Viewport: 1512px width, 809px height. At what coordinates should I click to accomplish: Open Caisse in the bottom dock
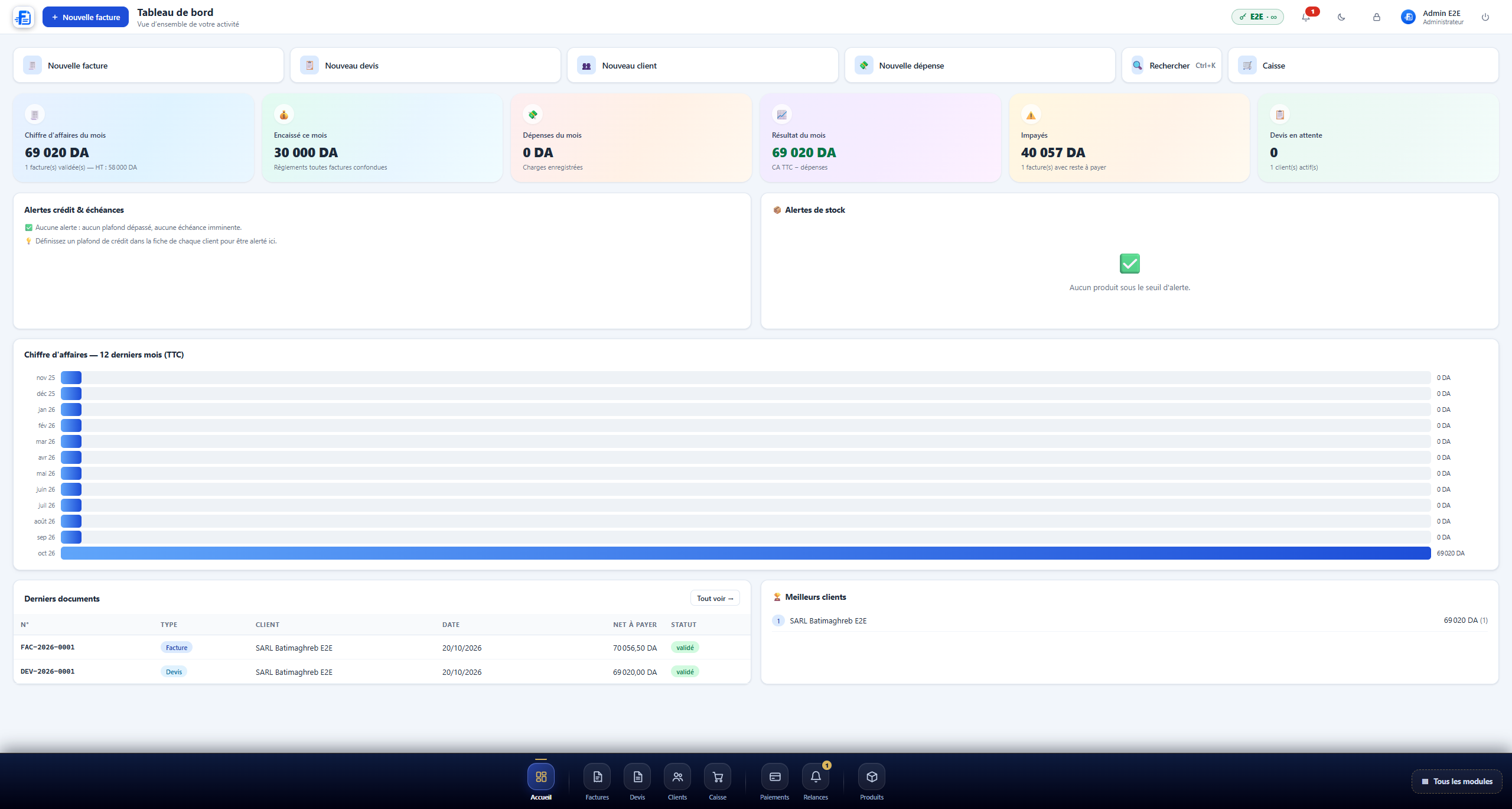point(718,782)
